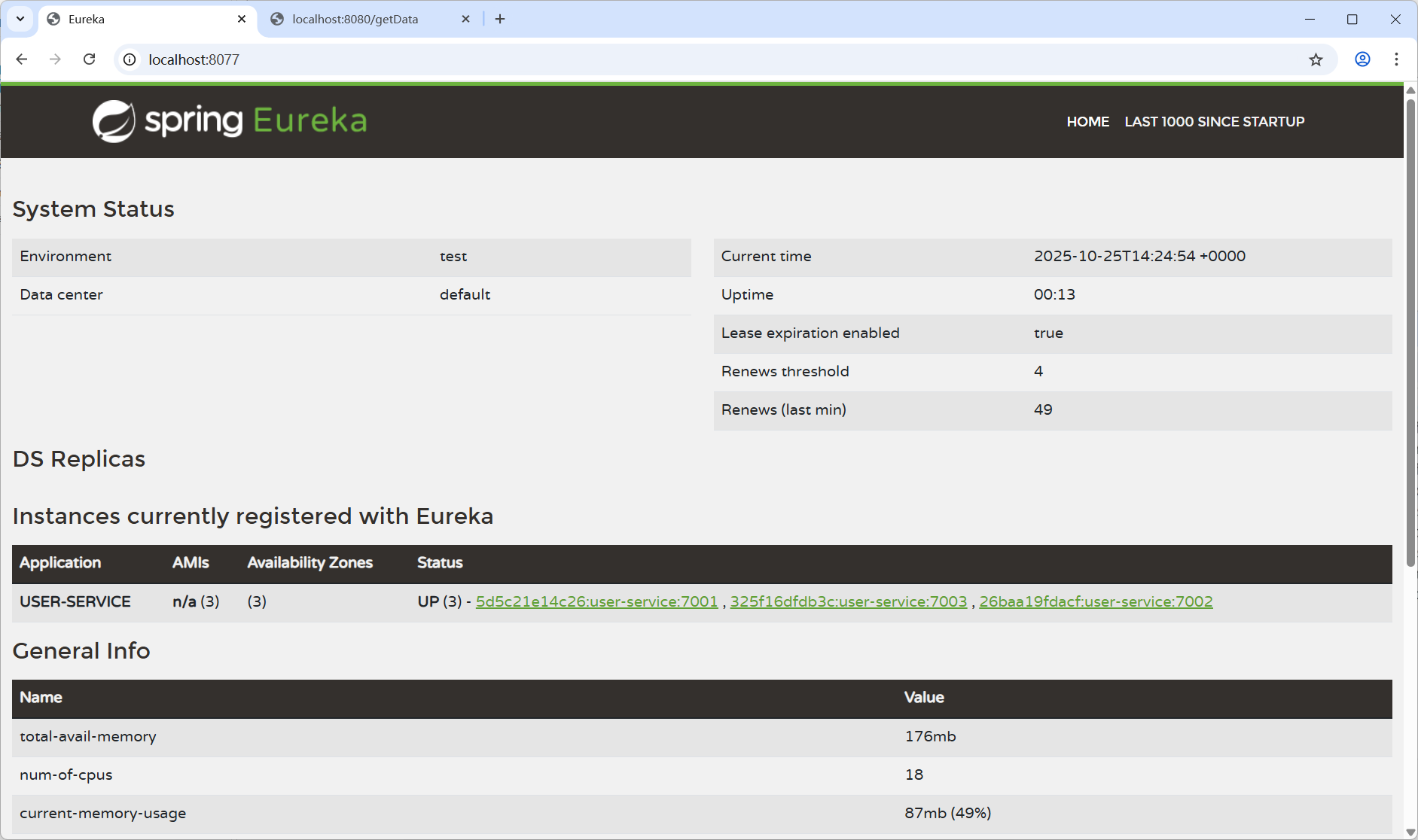
Task: Click the Spring Eureka logo
Action: tap(230, 120)
